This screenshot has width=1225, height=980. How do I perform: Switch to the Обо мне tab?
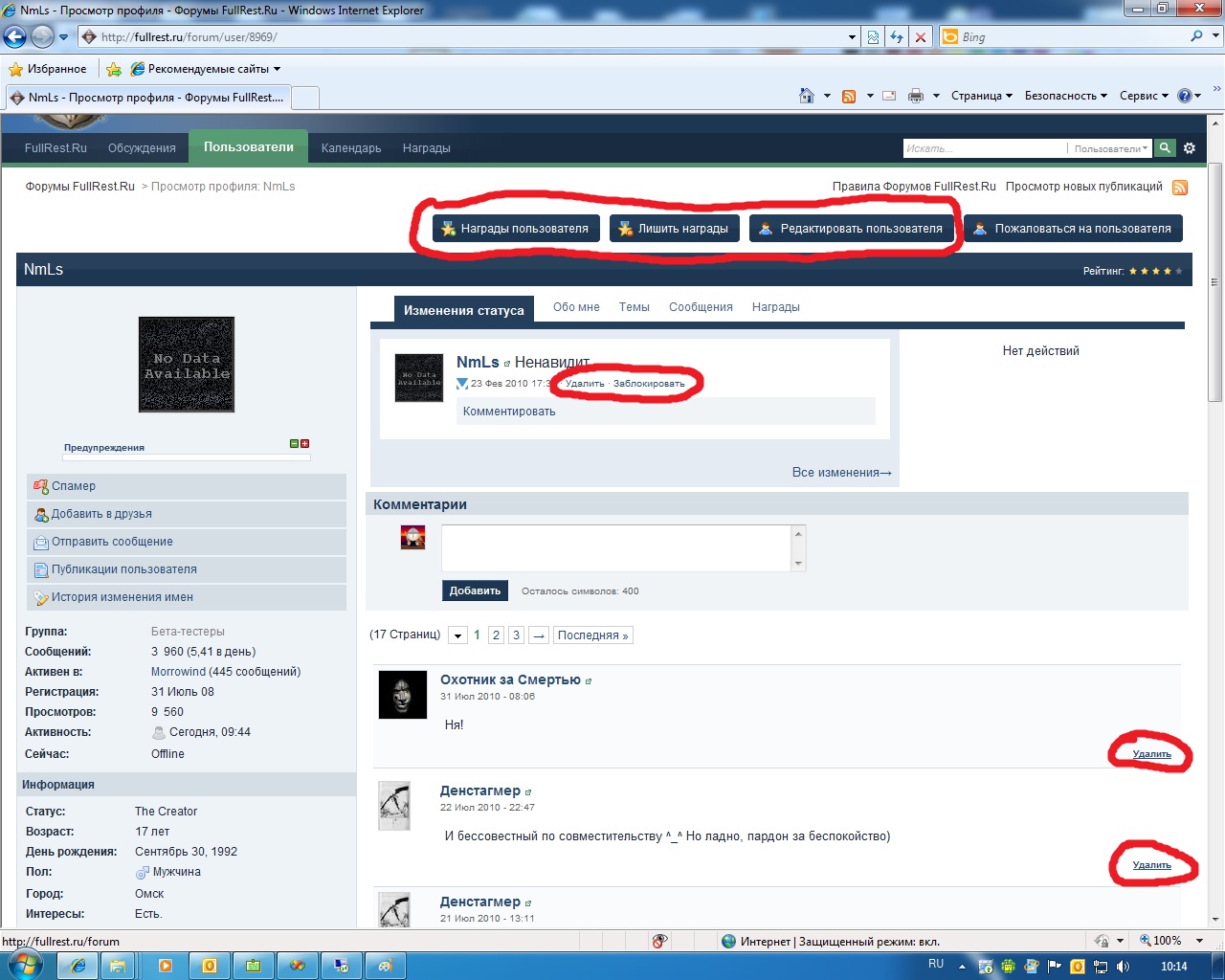click(x=576, y=307)
